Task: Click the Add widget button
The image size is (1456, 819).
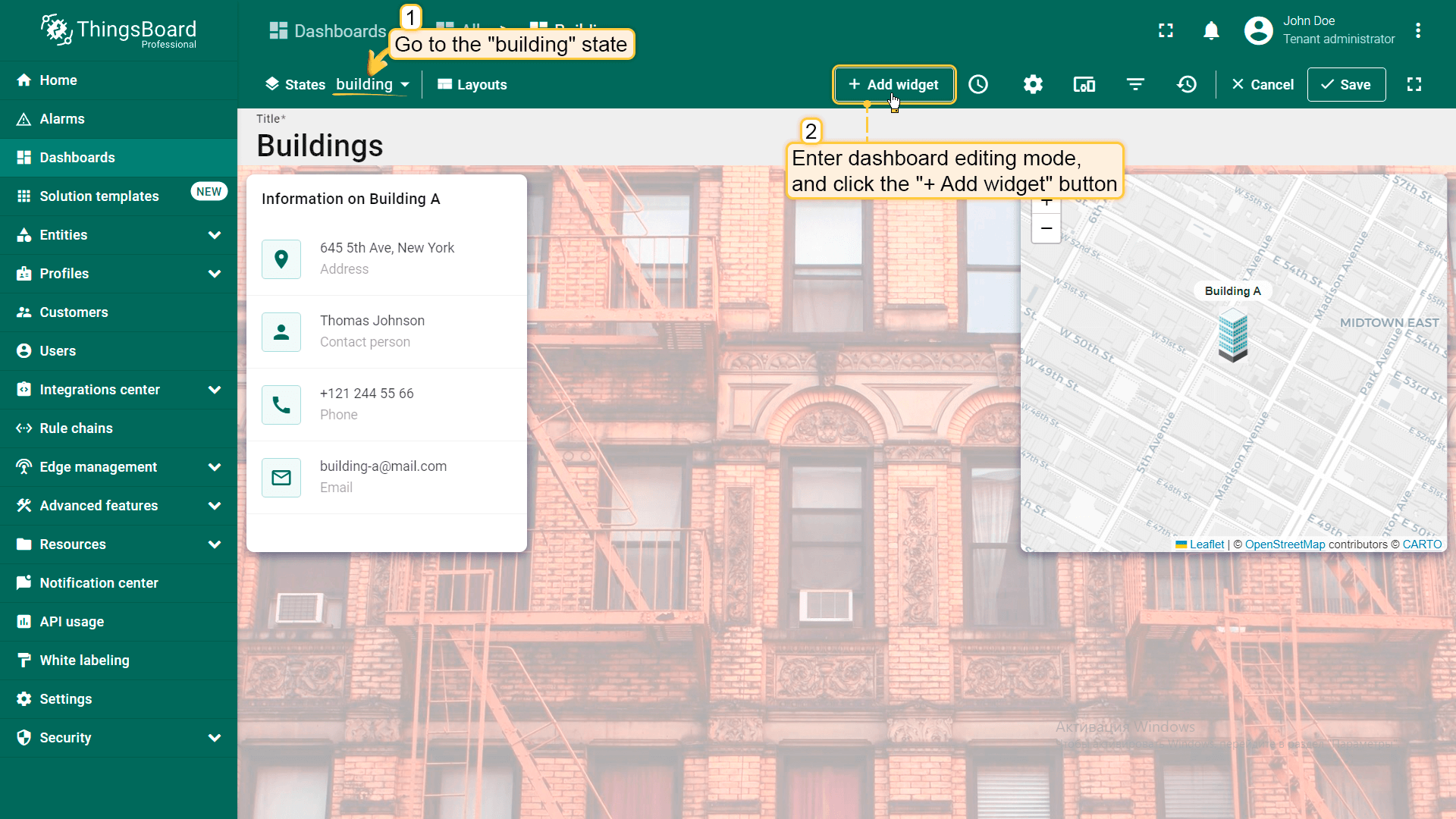Action: tap(893, 84)
